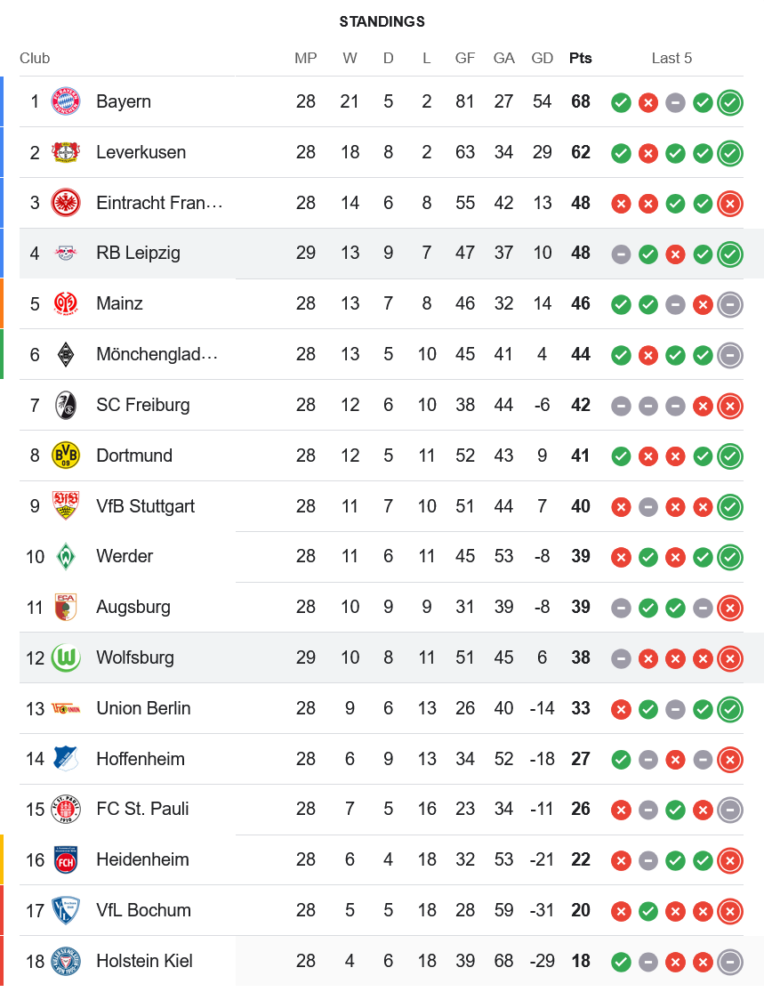The width and height of the screenshot is (764, 1000).
Task: Open the Mönchengladbach team name link
Action: pos(158,354)
